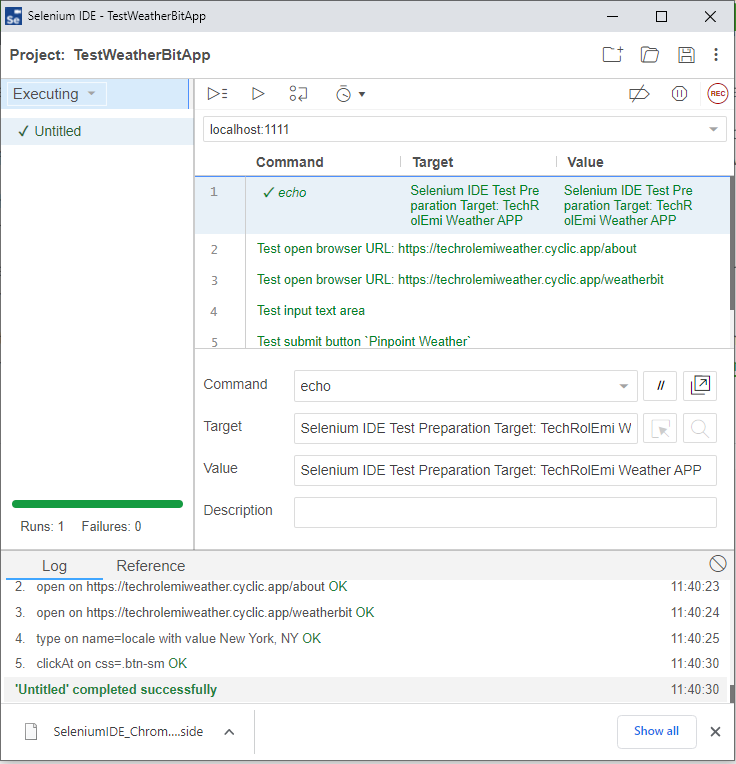
Task: Click find target in page magnifier icon
Action: [700, 428]
